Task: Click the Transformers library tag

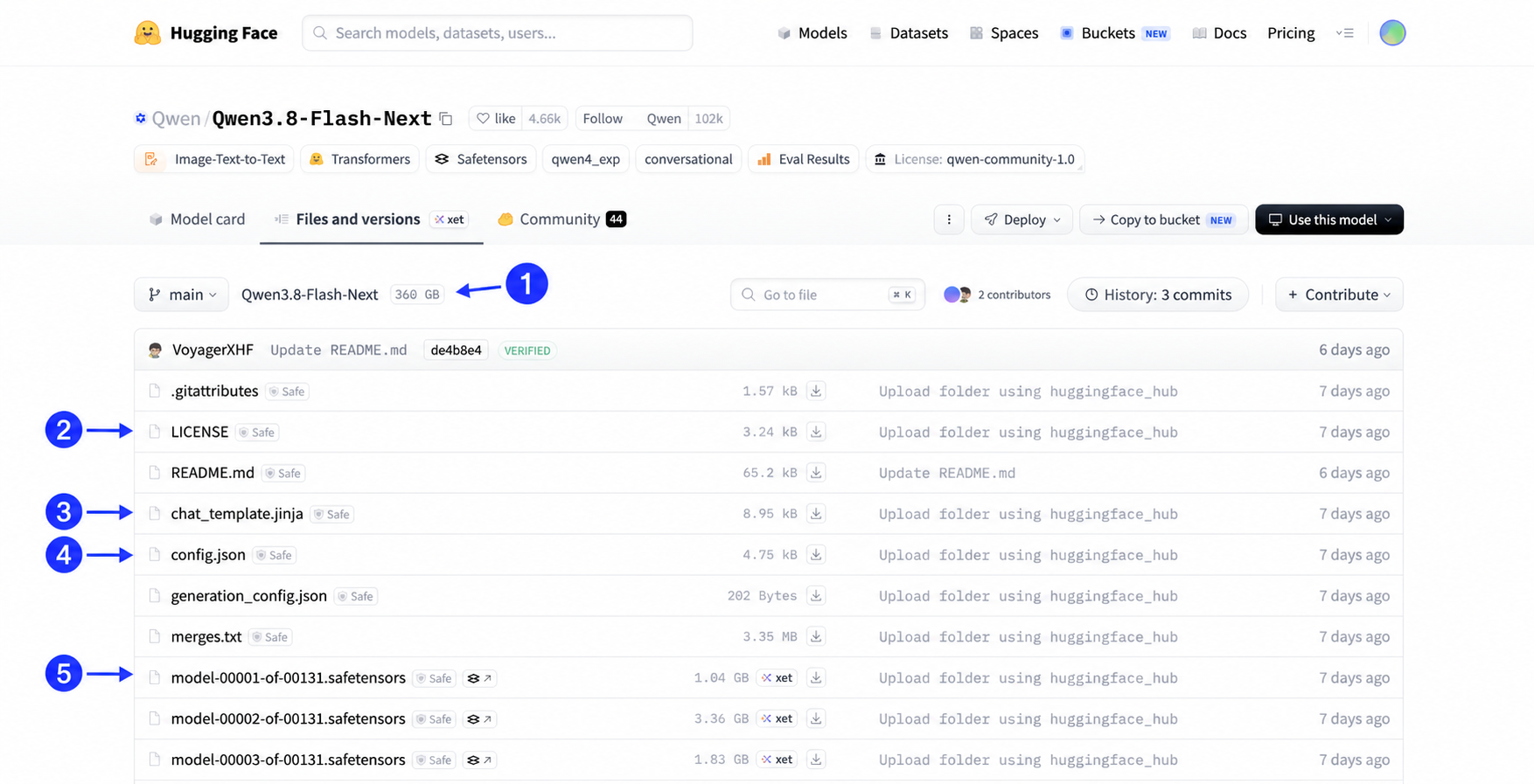Action: (x=360, y=159)
